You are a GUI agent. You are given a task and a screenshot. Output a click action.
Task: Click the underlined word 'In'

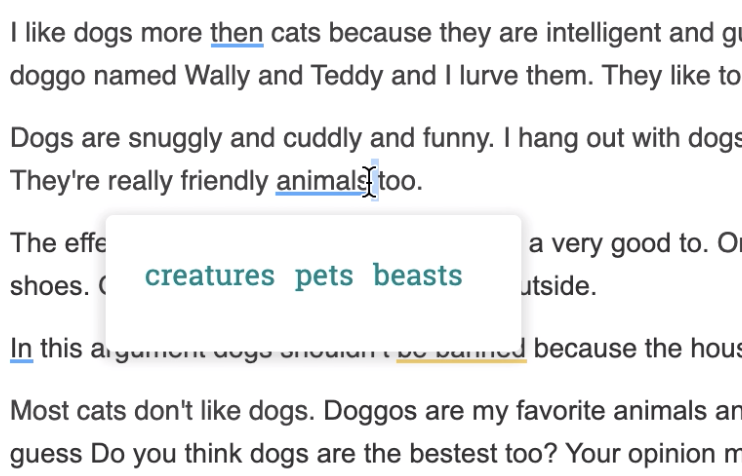(22, 349)
